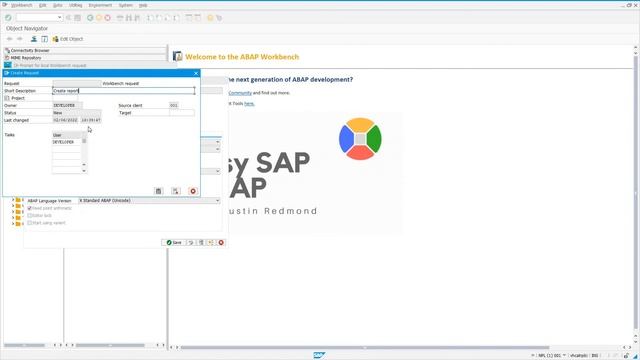Click the Customize Local Layout icon
Image resolution: width=640 pixels, height=360 pixels.
(x=219, y=18)
